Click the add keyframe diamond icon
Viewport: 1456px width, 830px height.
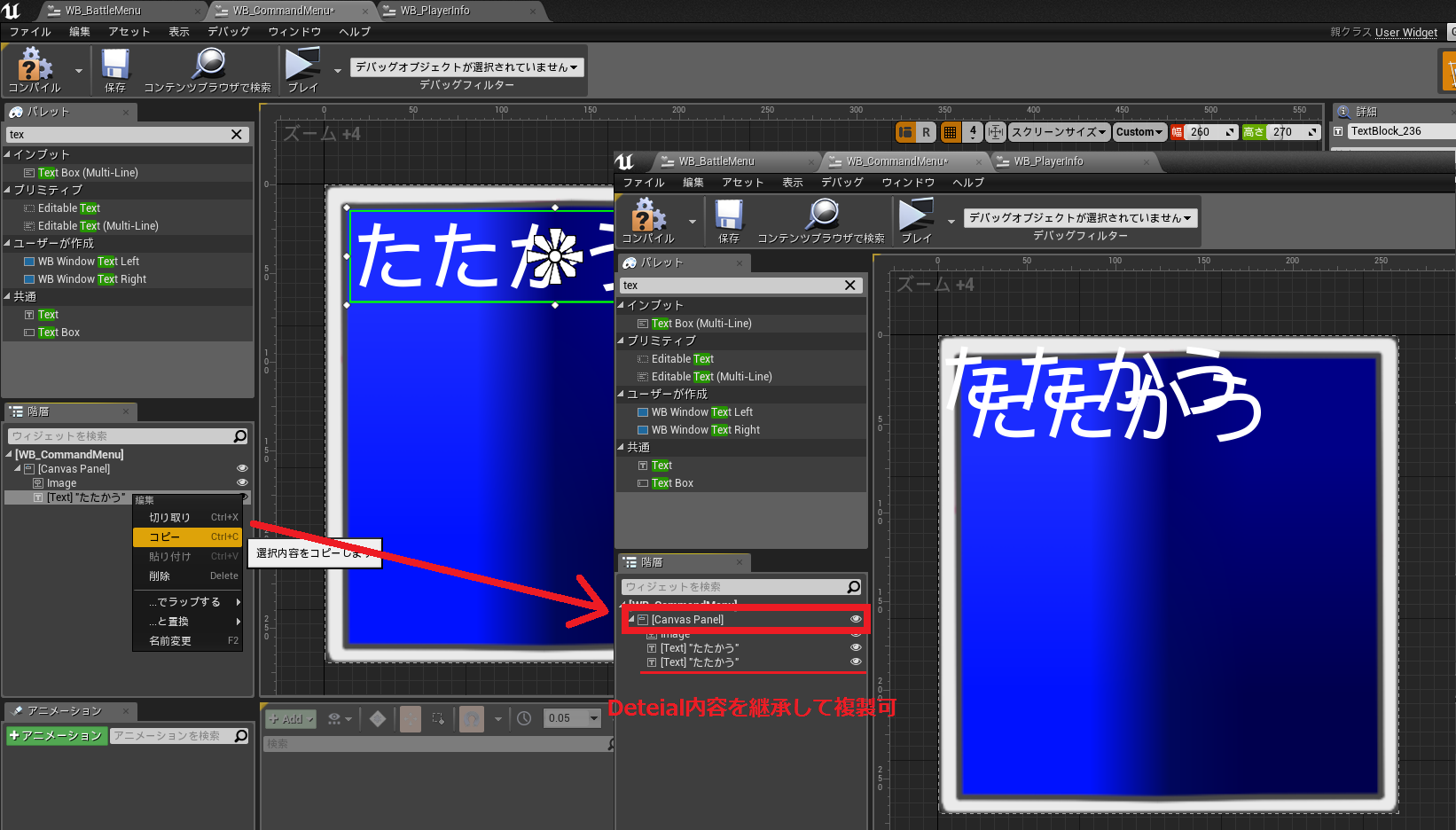378,718
